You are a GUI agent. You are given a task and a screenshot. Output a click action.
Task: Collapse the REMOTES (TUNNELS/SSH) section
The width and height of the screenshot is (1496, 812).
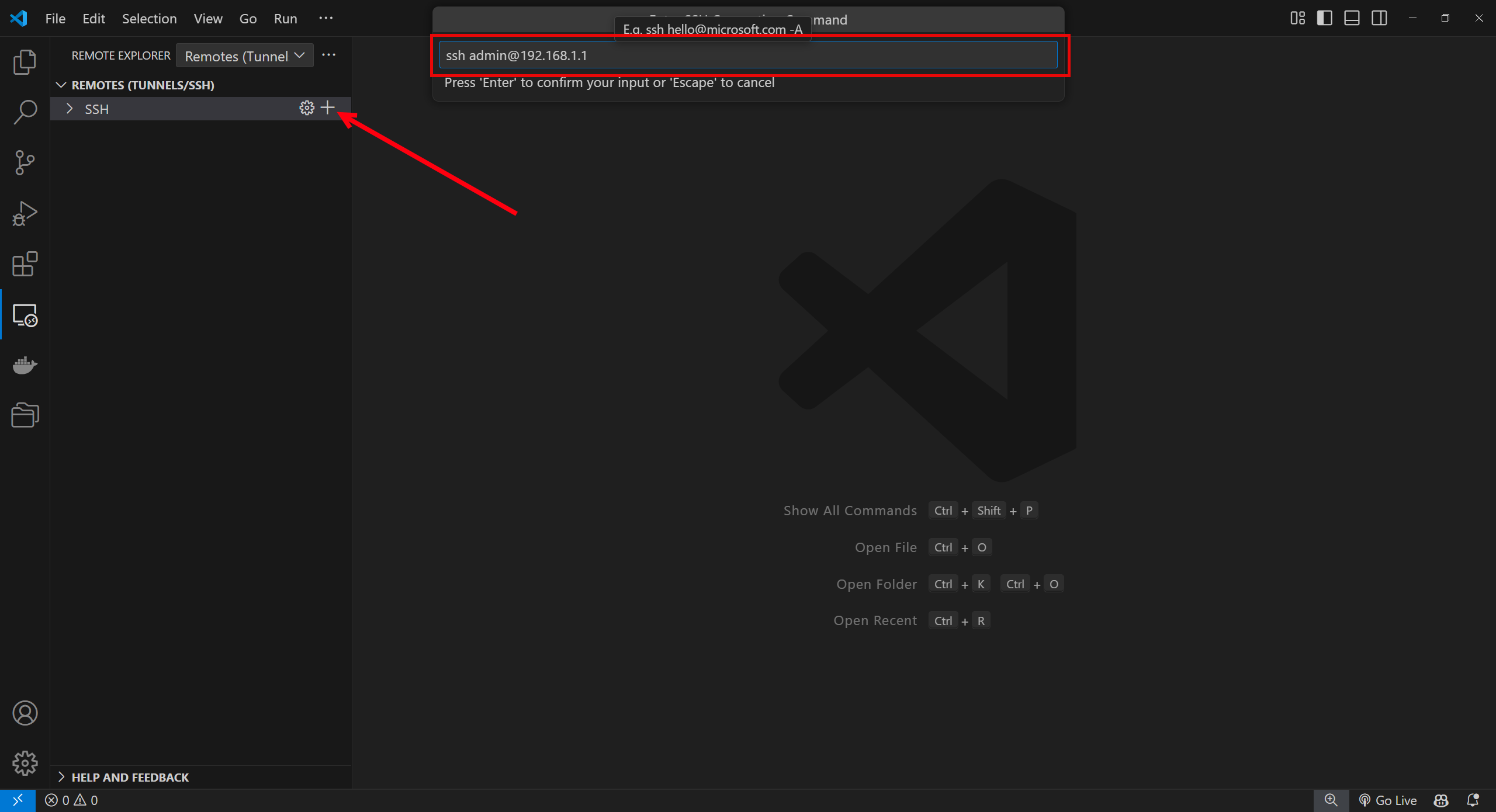pos(61,85)
